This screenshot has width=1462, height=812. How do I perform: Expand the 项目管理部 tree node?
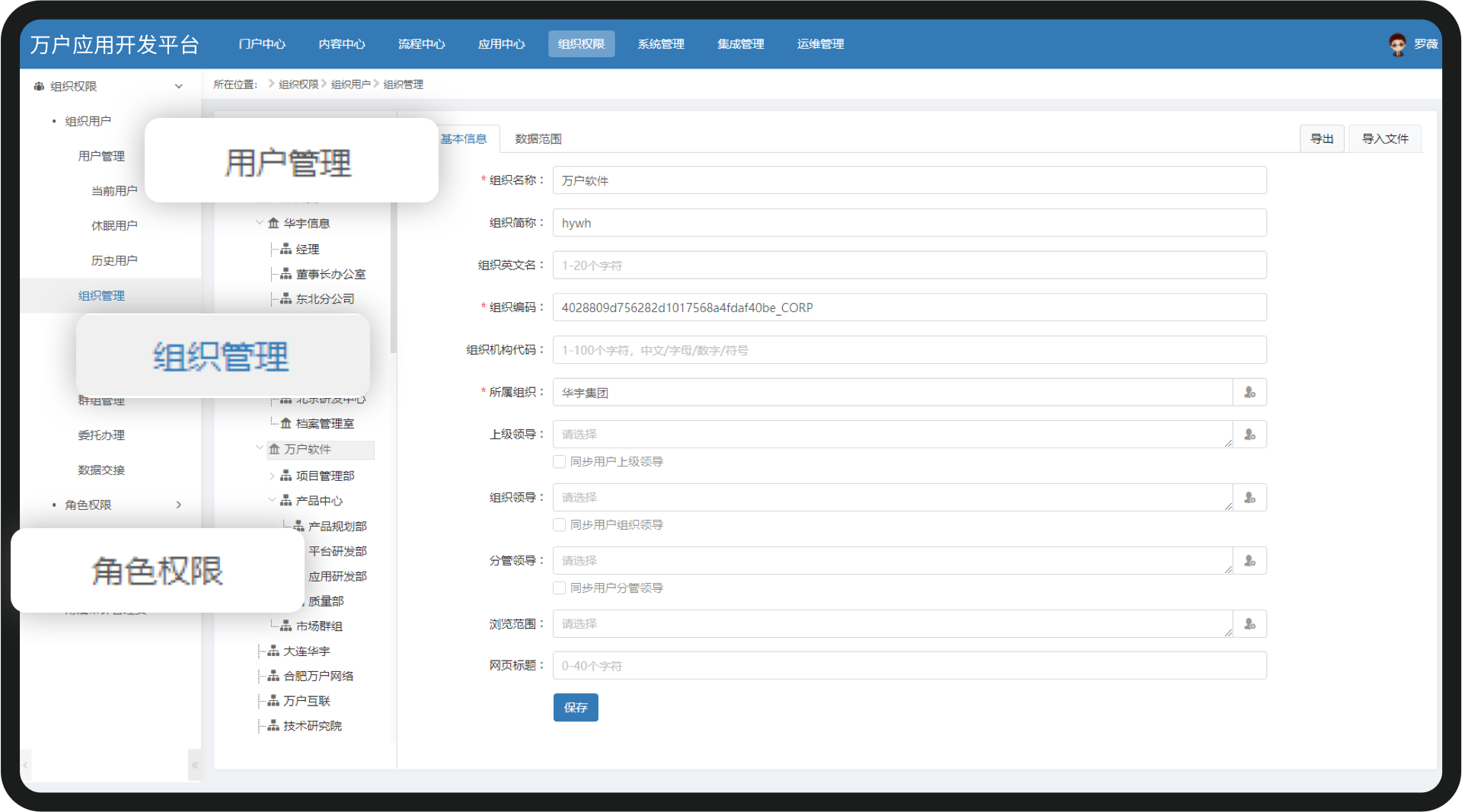pos(272,476)
